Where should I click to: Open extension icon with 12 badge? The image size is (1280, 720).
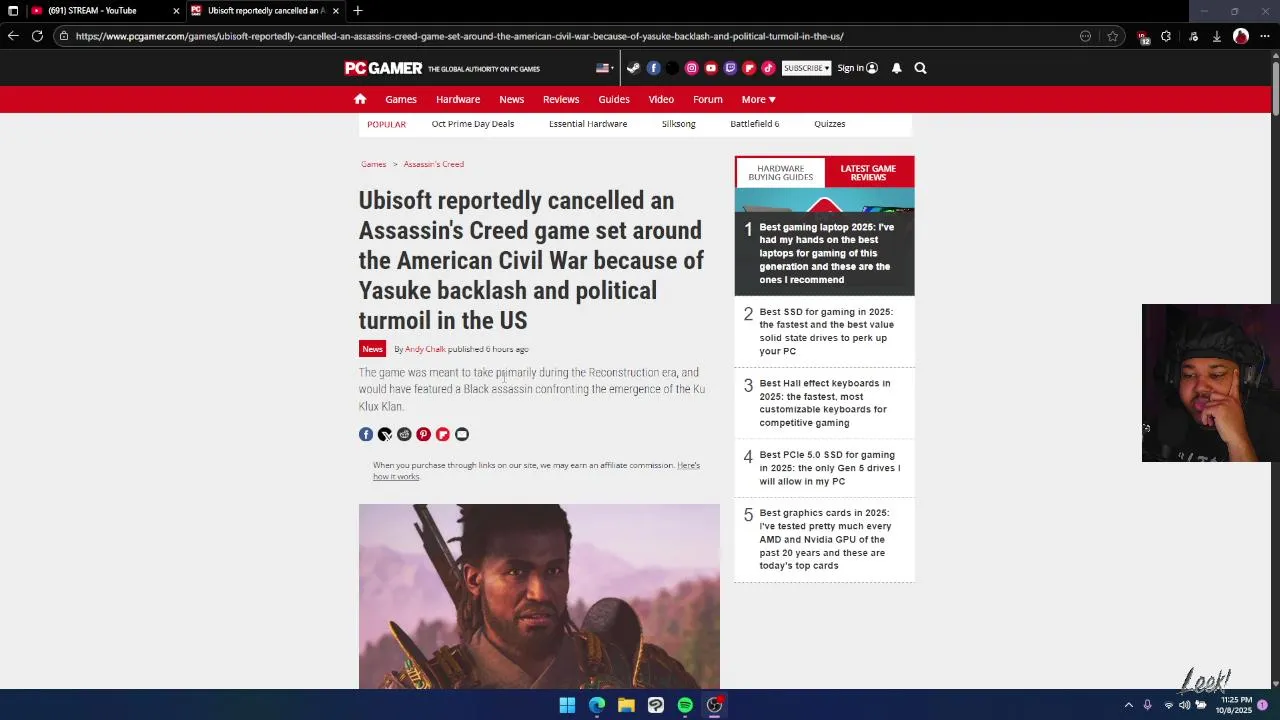1143,37
